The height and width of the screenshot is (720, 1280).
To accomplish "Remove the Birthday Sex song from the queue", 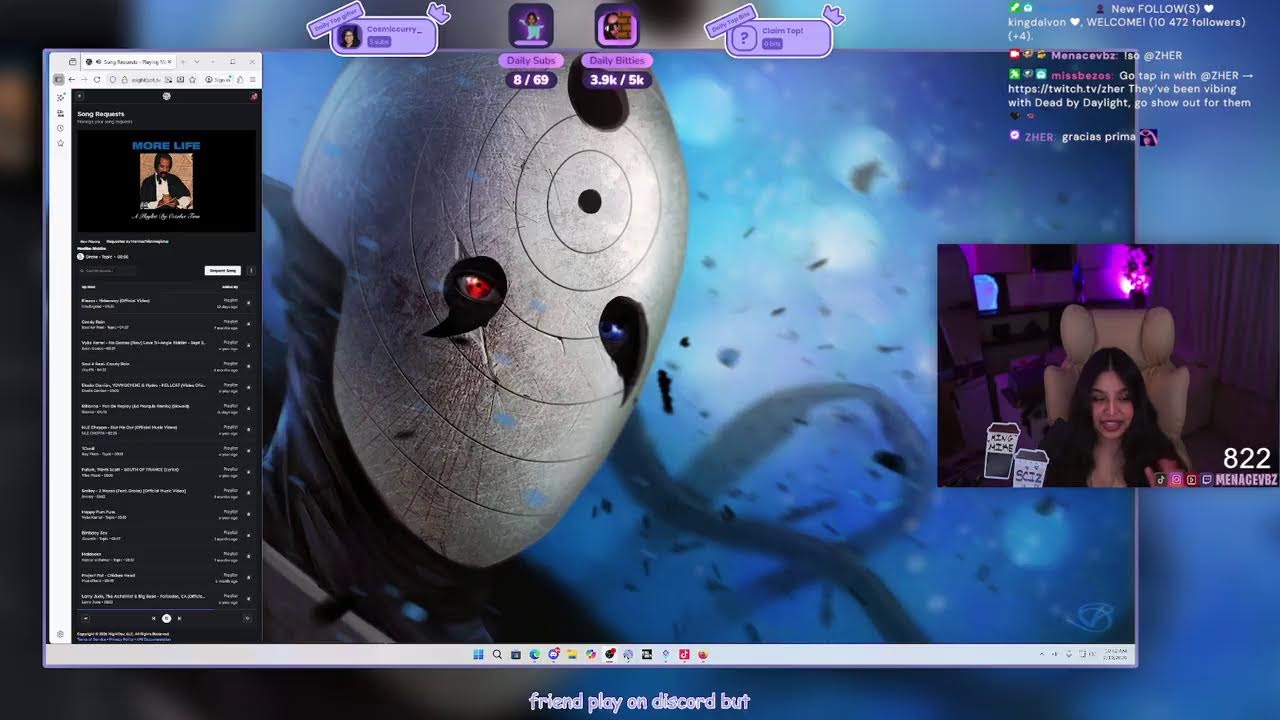I will point(249,535).
